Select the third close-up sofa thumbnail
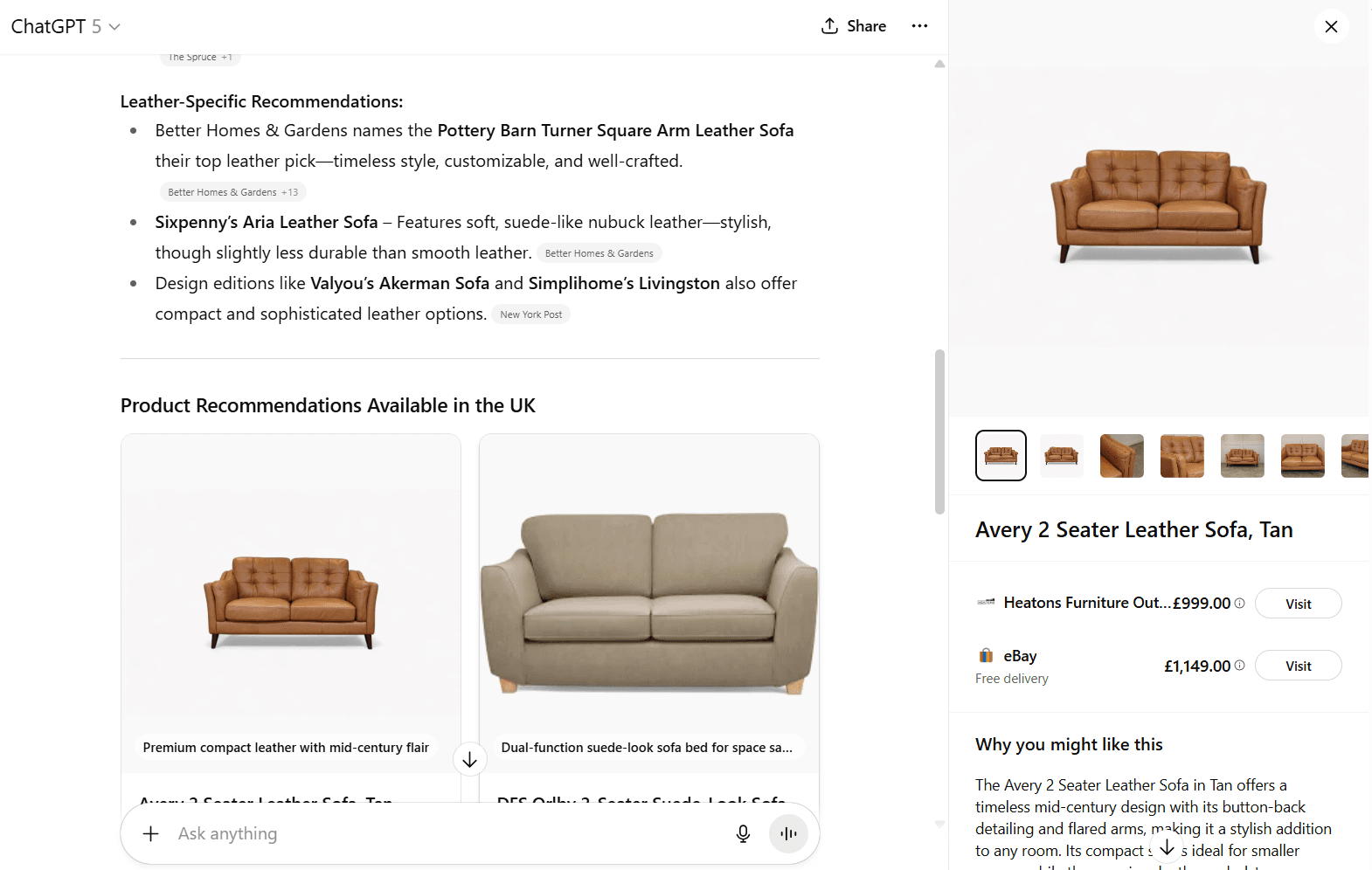This screenshot has width=1372, height=870. (x=1121, y=455)
